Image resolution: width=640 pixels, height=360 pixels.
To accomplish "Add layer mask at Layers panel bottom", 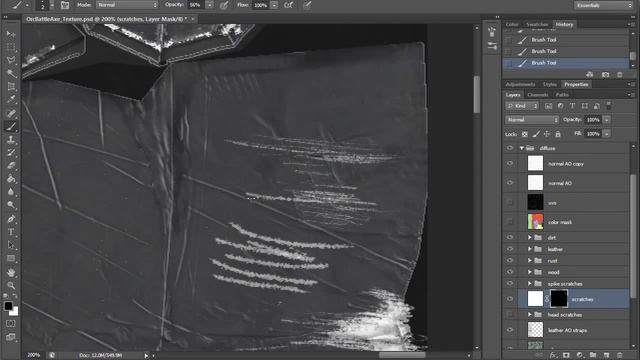I will click(566, 355).
